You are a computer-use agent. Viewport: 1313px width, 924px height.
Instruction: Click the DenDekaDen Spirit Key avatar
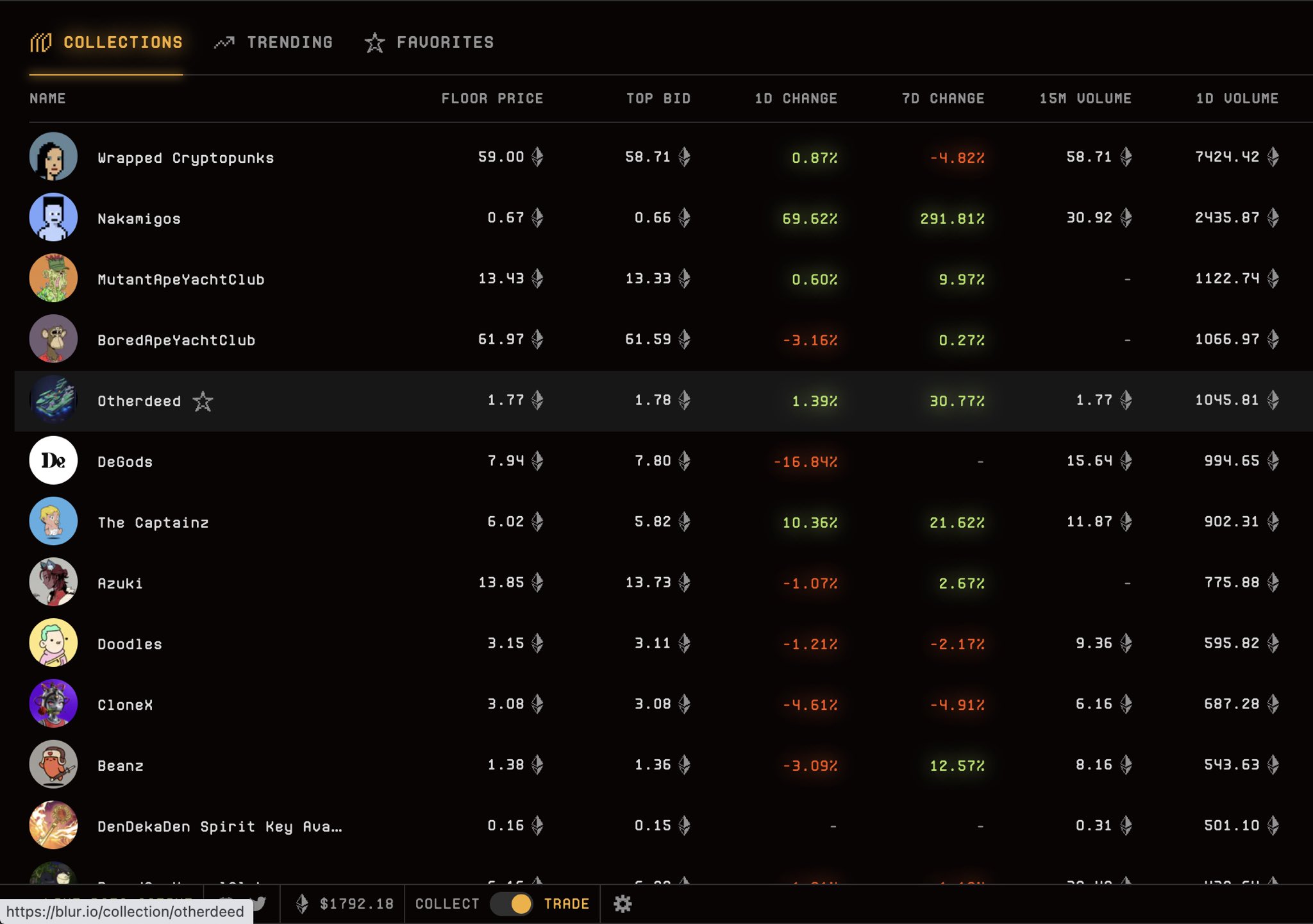click(x=53, y=825)
